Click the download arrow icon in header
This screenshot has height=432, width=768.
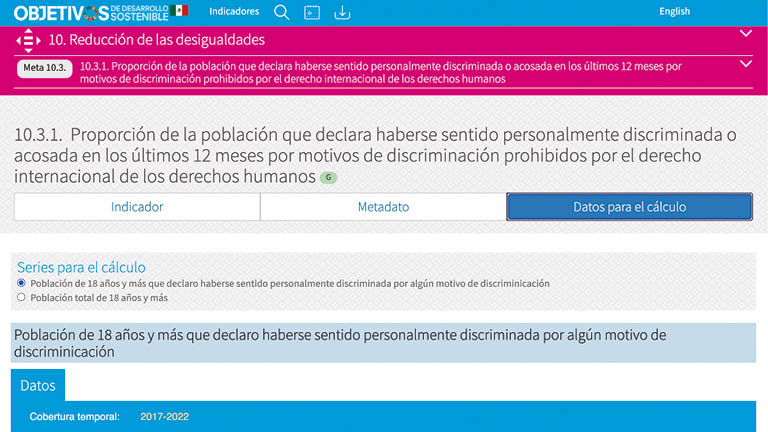[342, 12]
